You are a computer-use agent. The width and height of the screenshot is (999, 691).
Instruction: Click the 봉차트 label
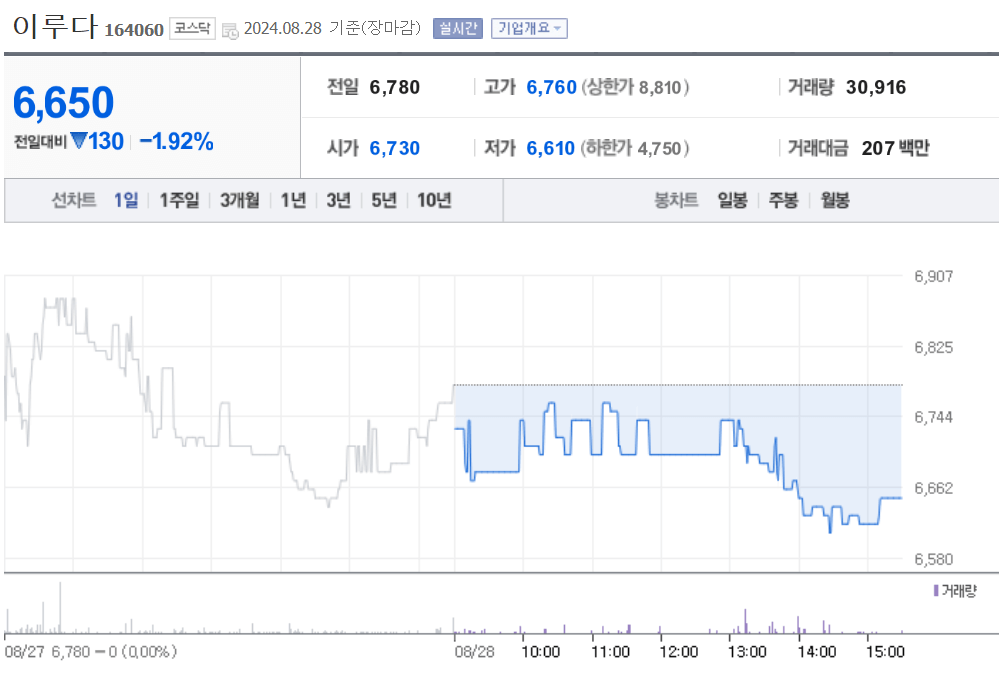[676, 201]
